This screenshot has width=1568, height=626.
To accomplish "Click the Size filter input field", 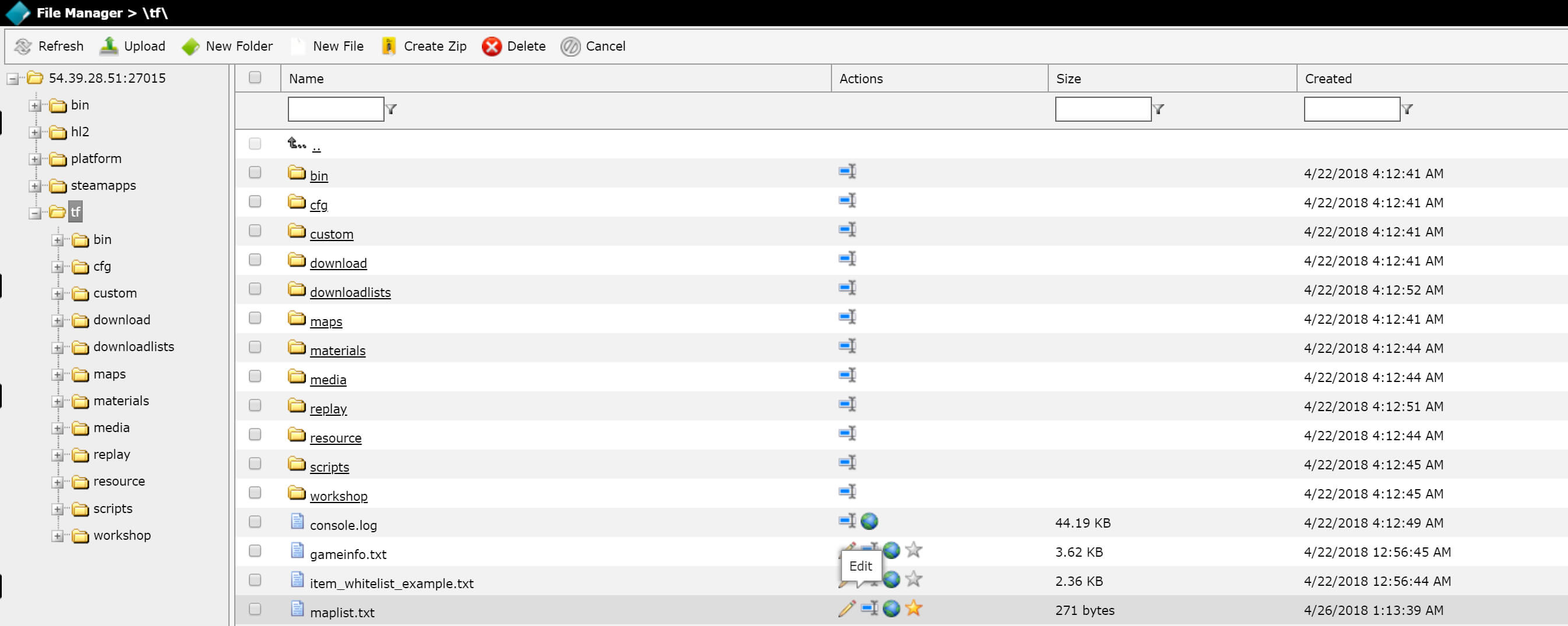I will [1103, 109].
